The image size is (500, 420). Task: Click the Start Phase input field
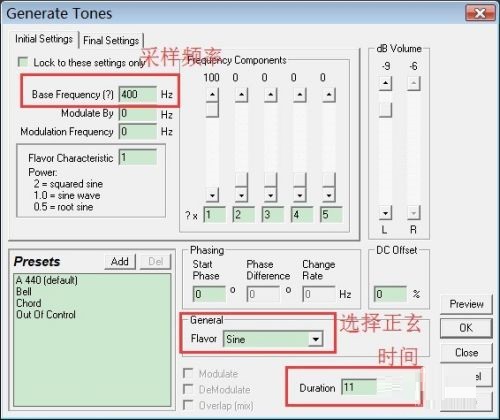click(x=209, y=294)
